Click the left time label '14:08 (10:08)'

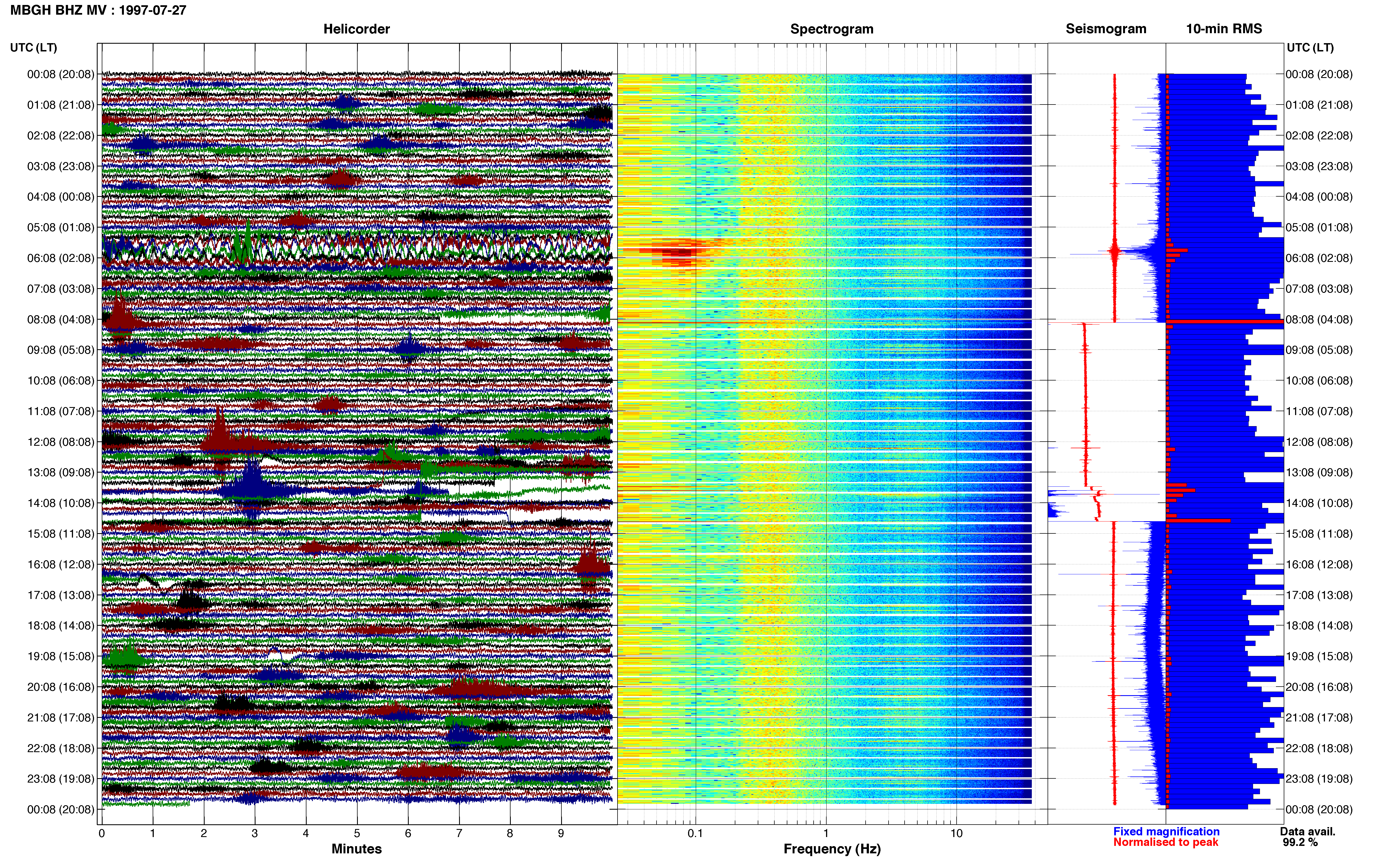(60, 503)
